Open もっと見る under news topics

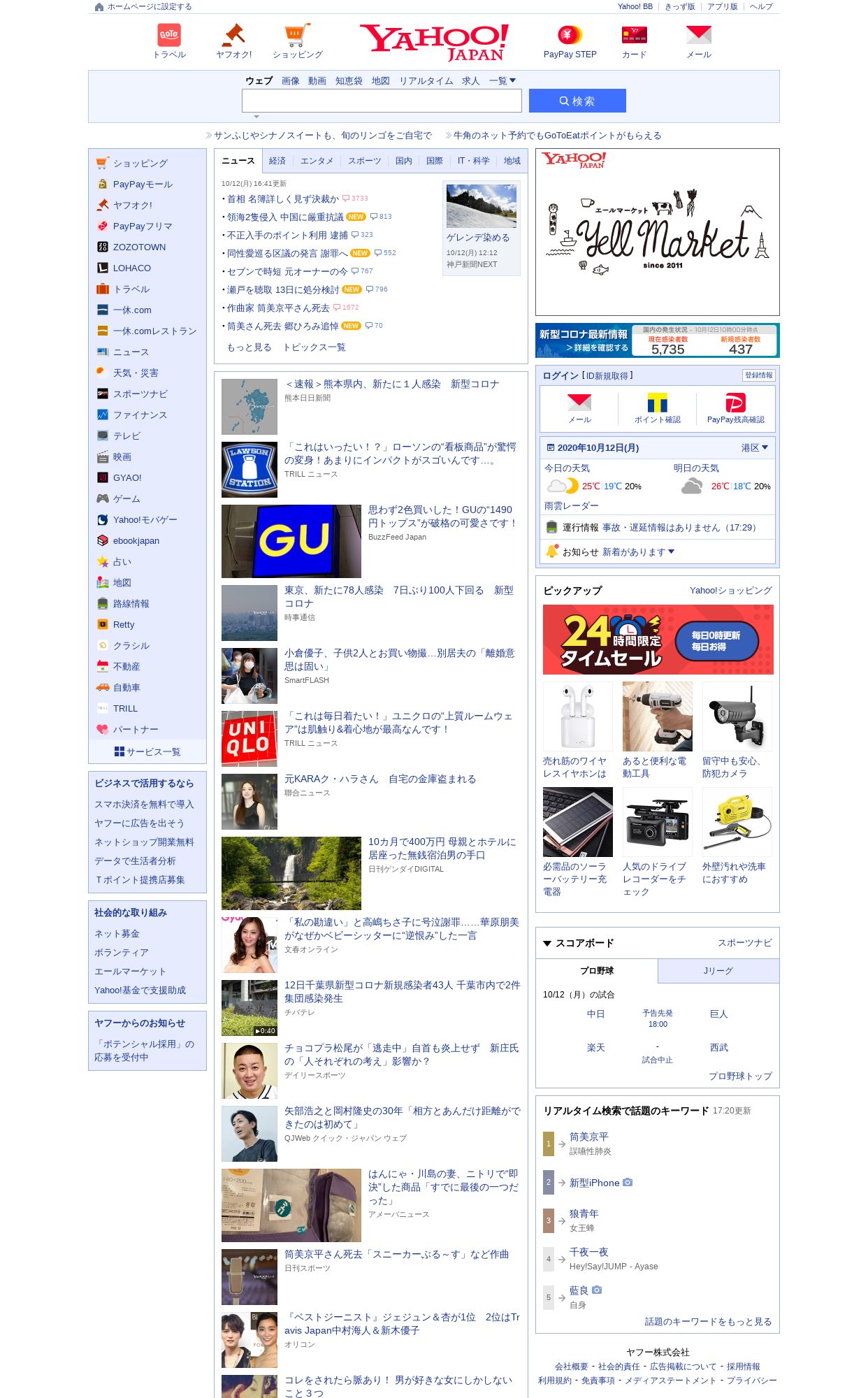tap(249, 347)
